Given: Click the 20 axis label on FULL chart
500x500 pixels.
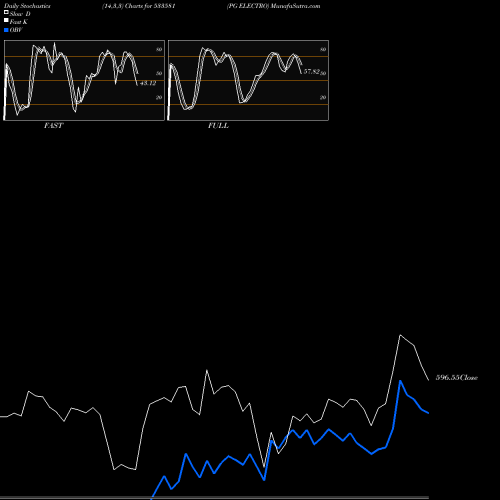Looking at the screenshot, I should 323,97.
